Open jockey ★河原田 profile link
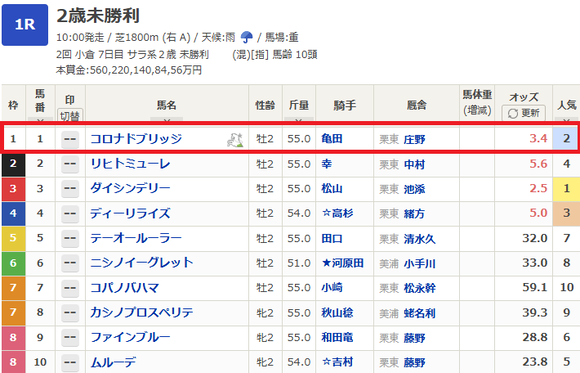Viewport: 580px width, 373px height. point(343,263)
